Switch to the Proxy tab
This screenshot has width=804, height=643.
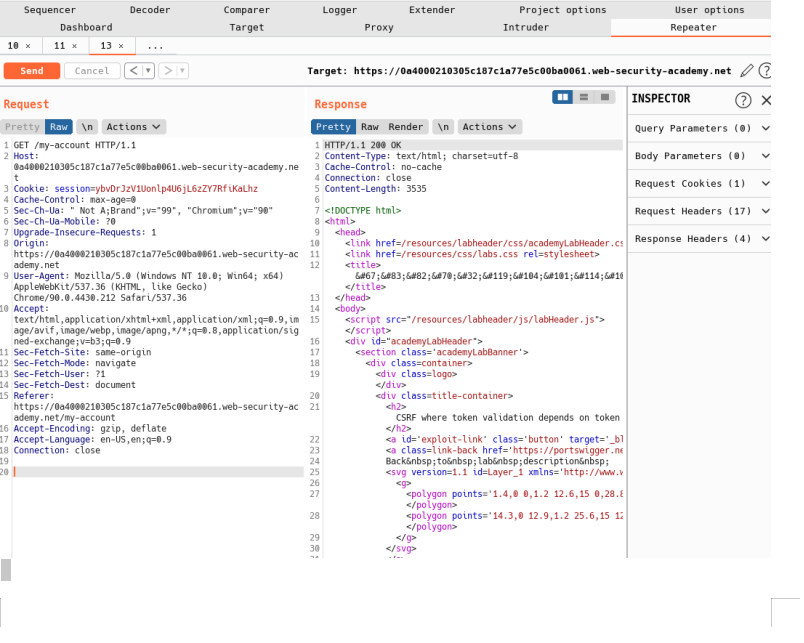(379, 27)
